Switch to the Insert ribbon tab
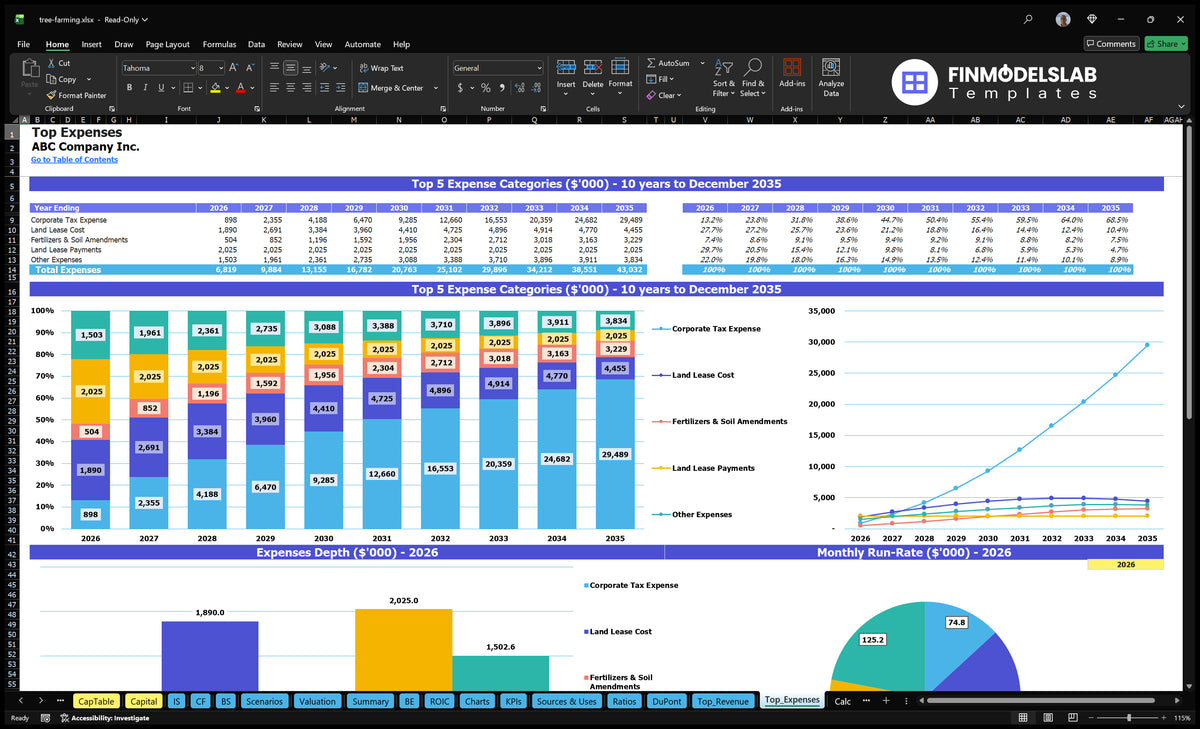Image resolution: width=1200 pixels, height=729 pixels. click(91, 44)
